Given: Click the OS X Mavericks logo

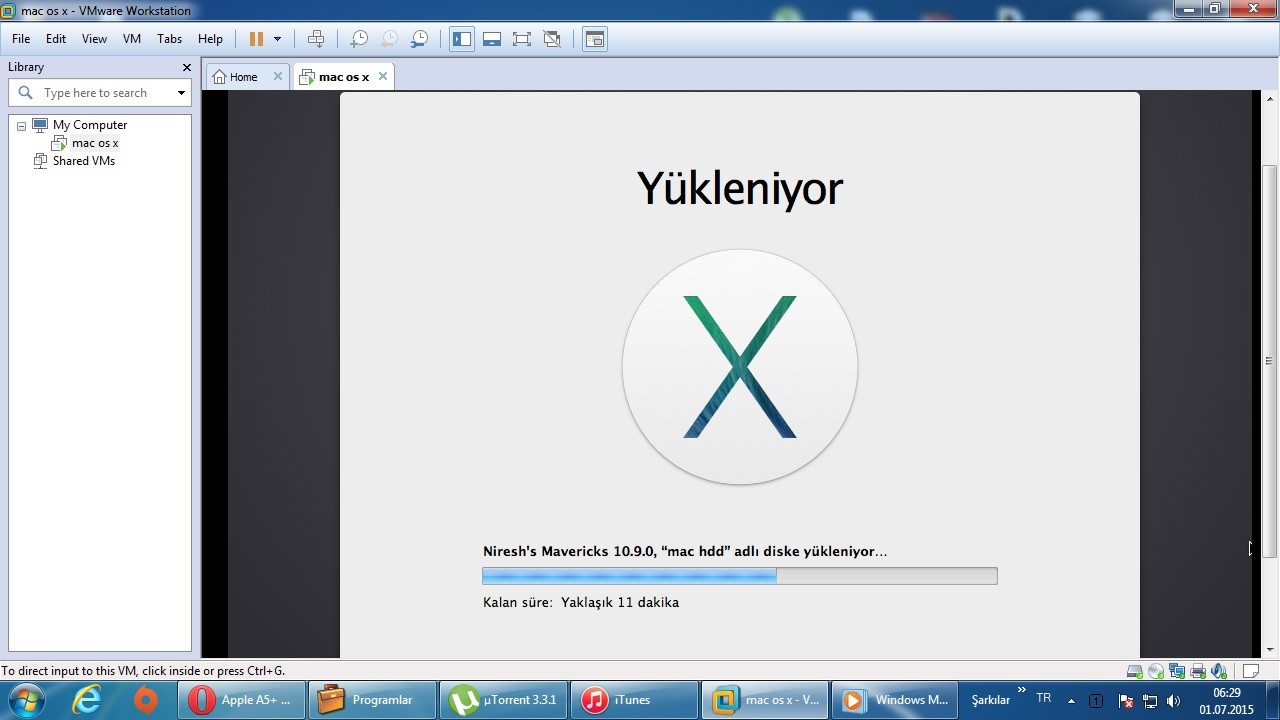Looking at the screenshot, I should (x=740, y=367).
